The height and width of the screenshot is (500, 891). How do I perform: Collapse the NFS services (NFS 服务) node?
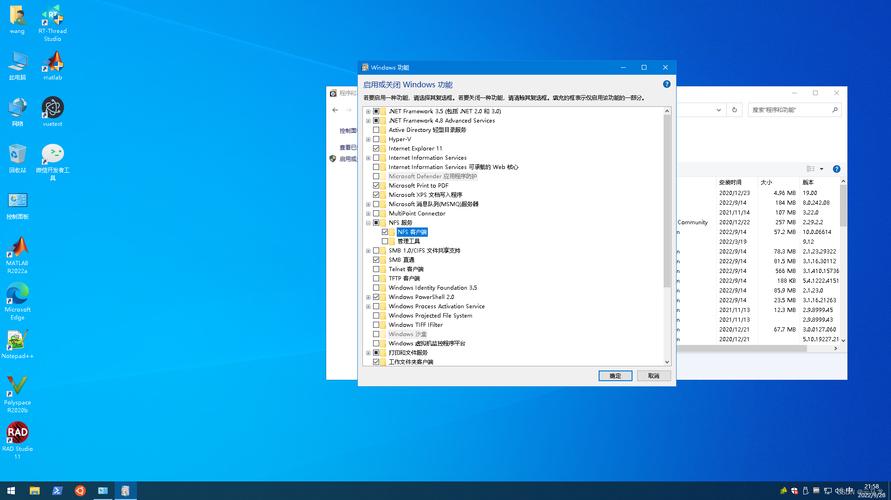click(368, 223)
